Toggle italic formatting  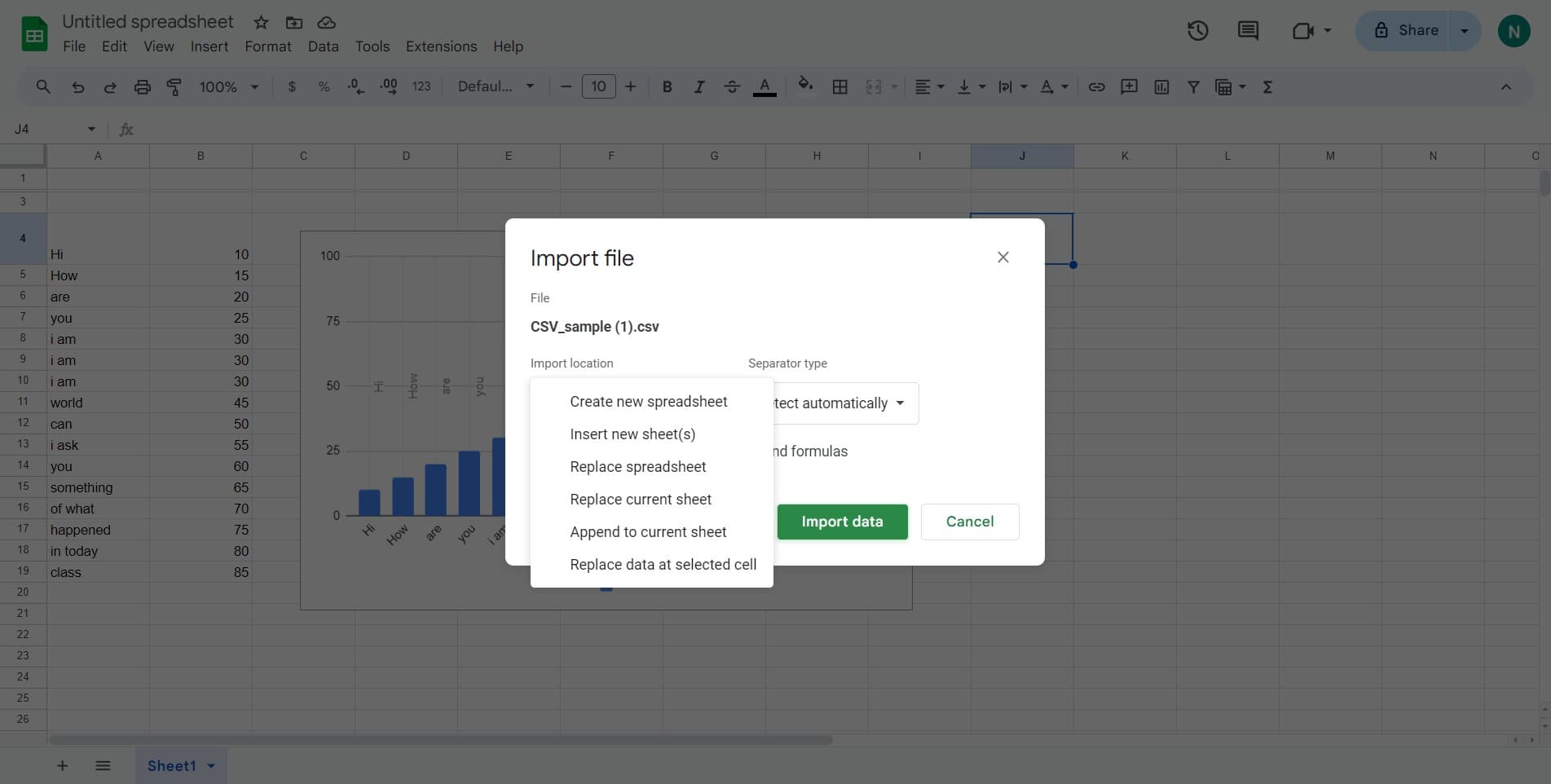pos(698,87)
